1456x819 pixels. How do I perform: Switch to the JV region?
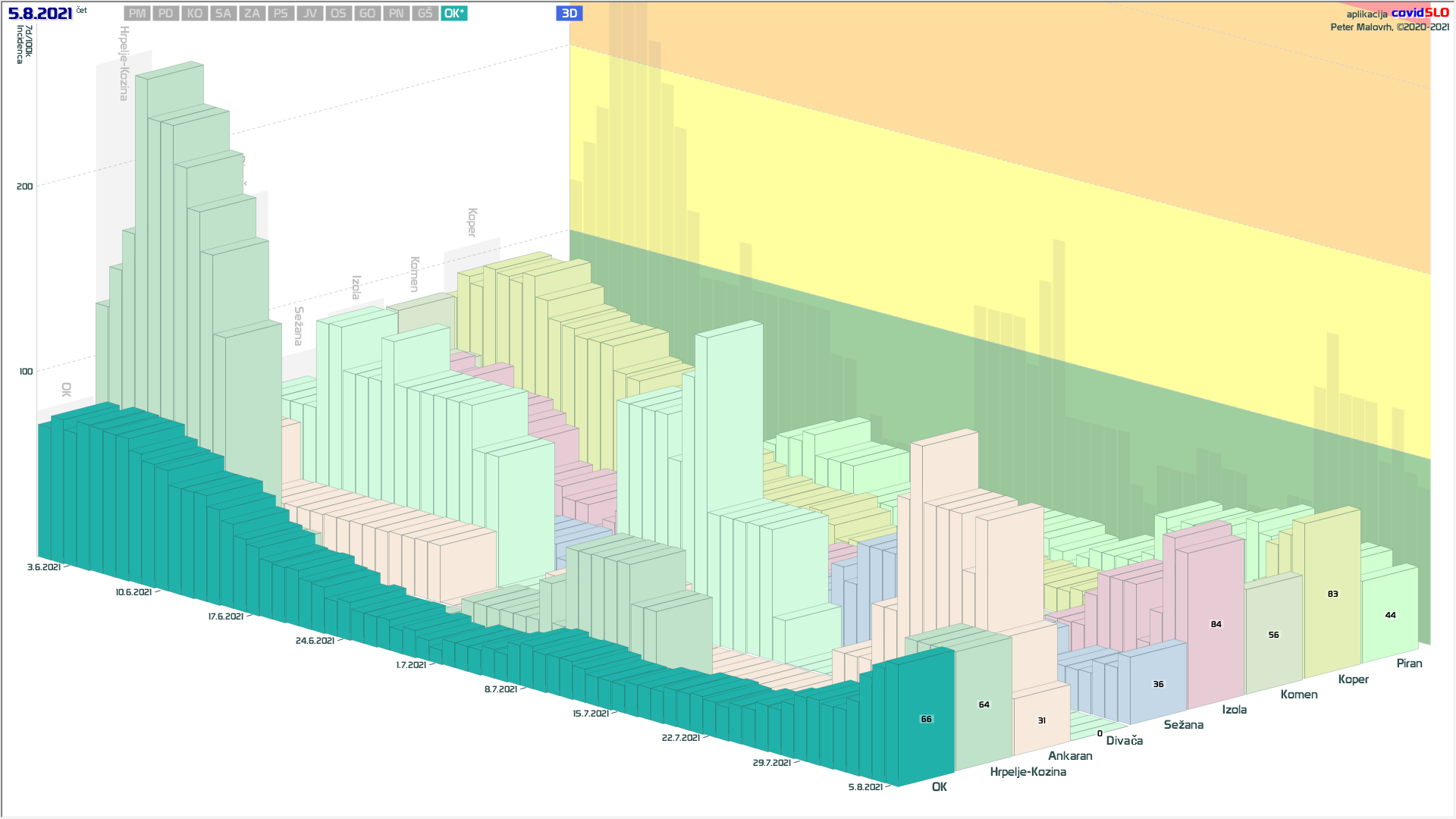click(x=310, y=14)
